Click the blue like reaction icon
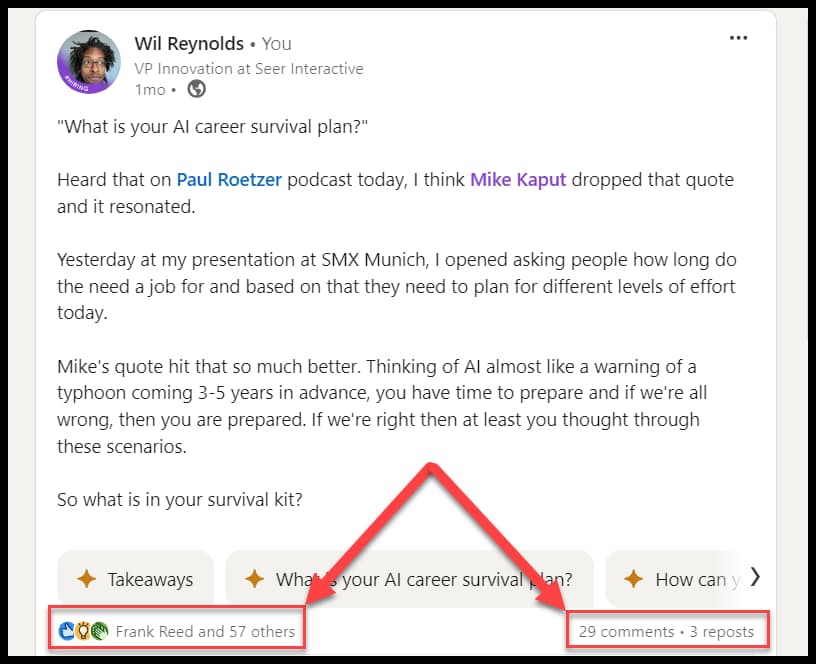Image resolution: width=816 pixels, height=664 pixels. click(67, 631)
